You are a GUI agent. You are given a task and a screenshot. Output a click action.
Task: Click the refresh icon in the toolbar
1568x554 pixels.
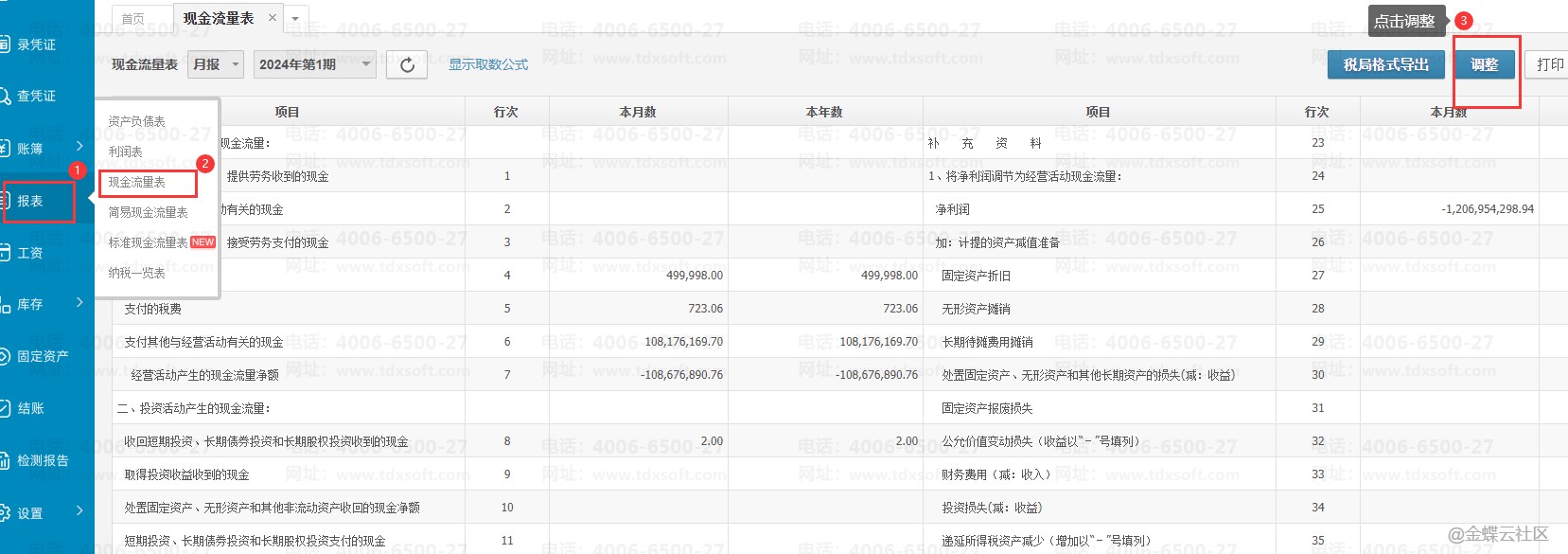click(407, 64)
